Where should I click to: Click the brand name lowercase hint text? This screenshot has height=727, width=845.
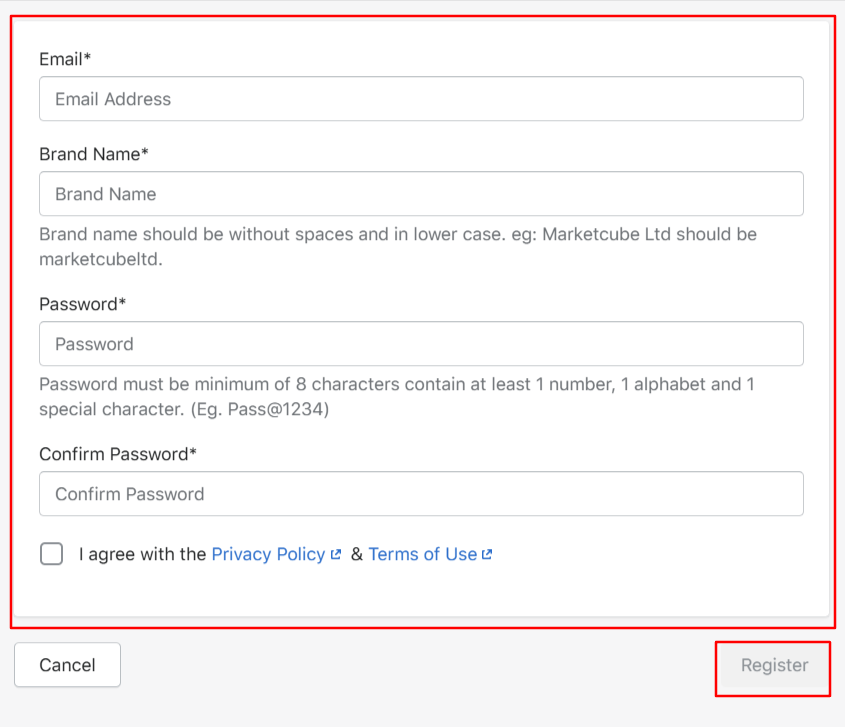(x=398, y=247)
